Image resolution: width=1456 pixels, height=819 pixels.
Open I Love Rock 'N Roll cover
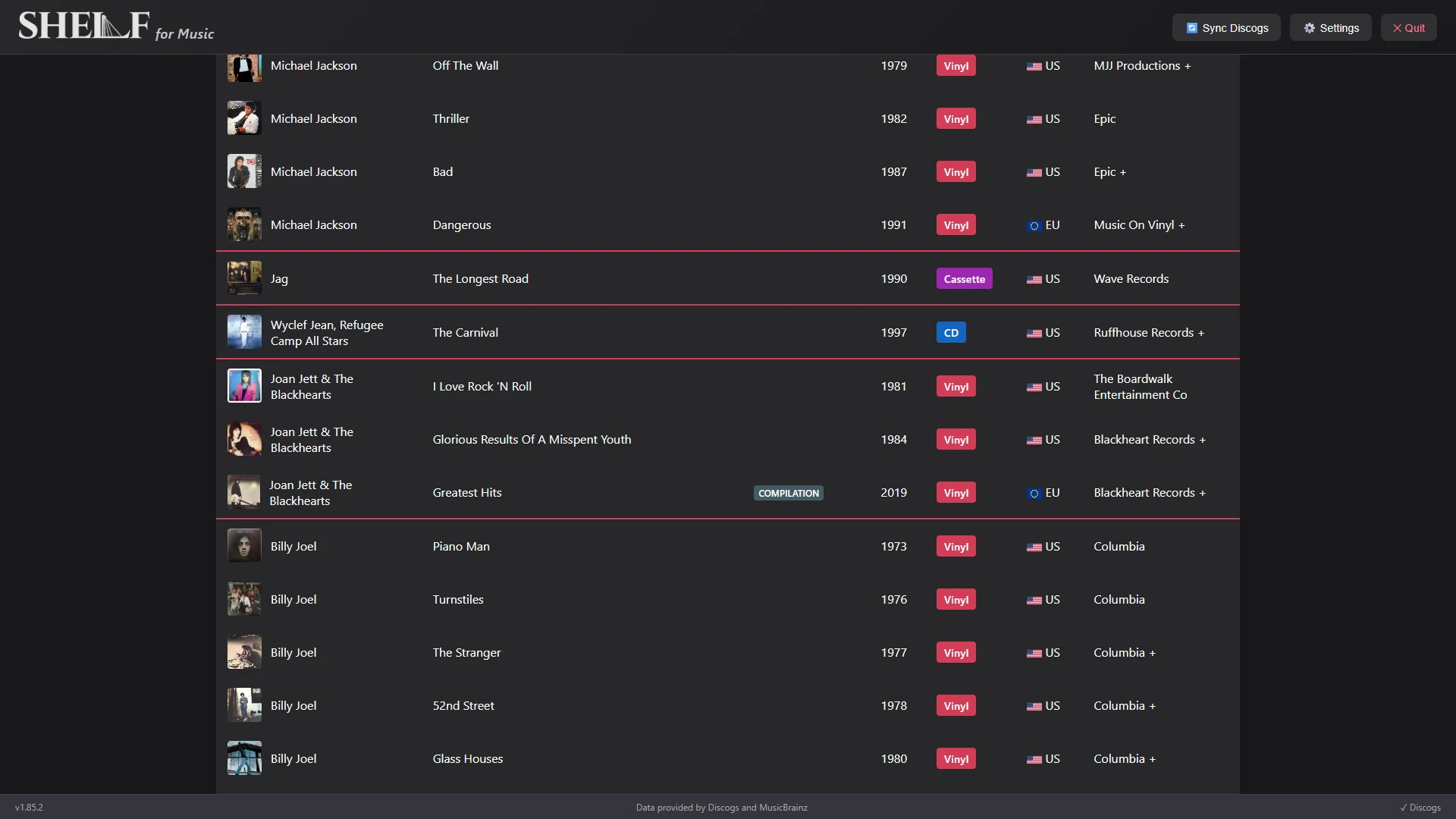tap(244, 386)
